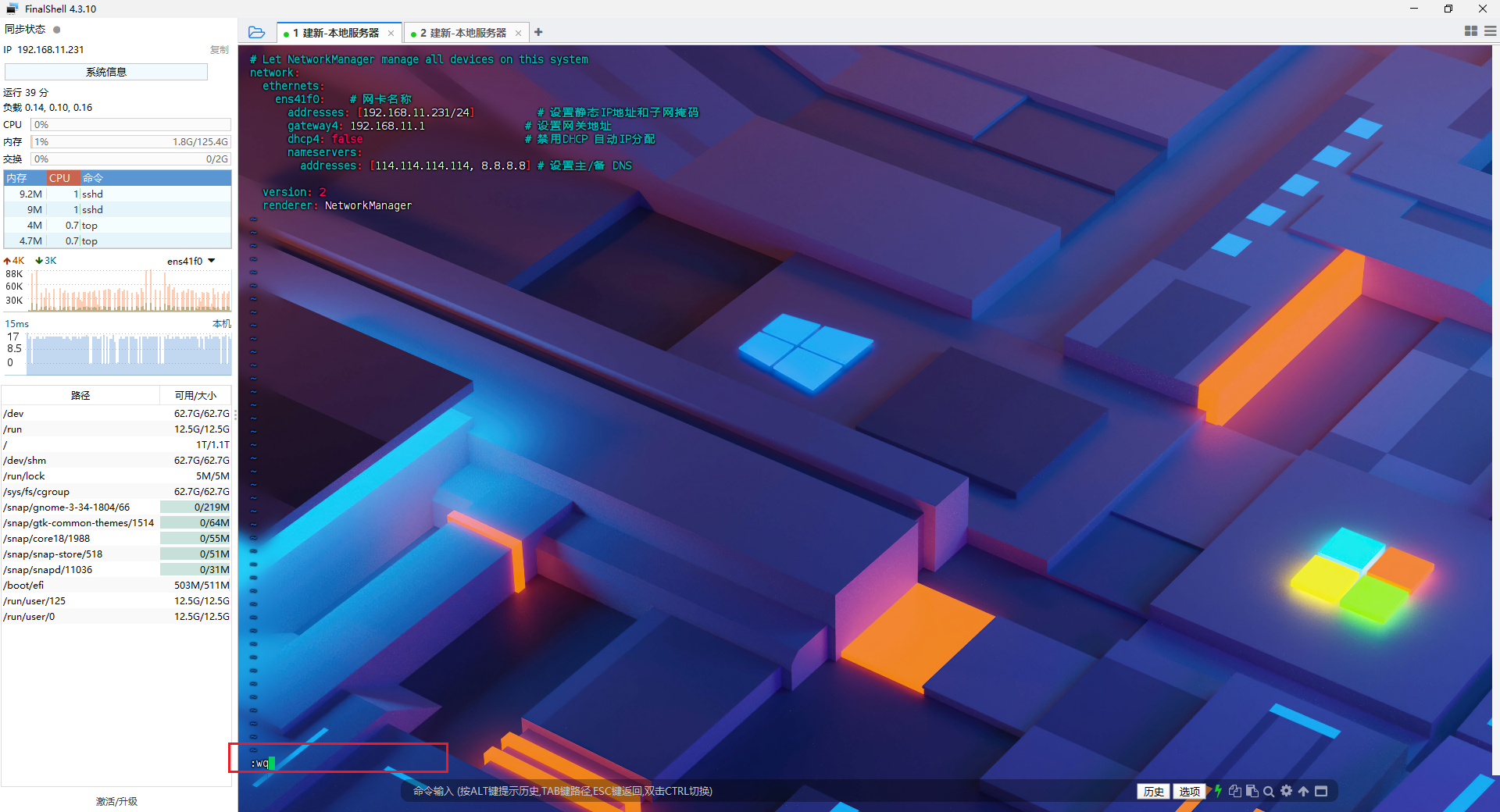This screenshot has width=1500, height=812.
Task: Open terminal search magnifier icon
Action: [1269, 791]
